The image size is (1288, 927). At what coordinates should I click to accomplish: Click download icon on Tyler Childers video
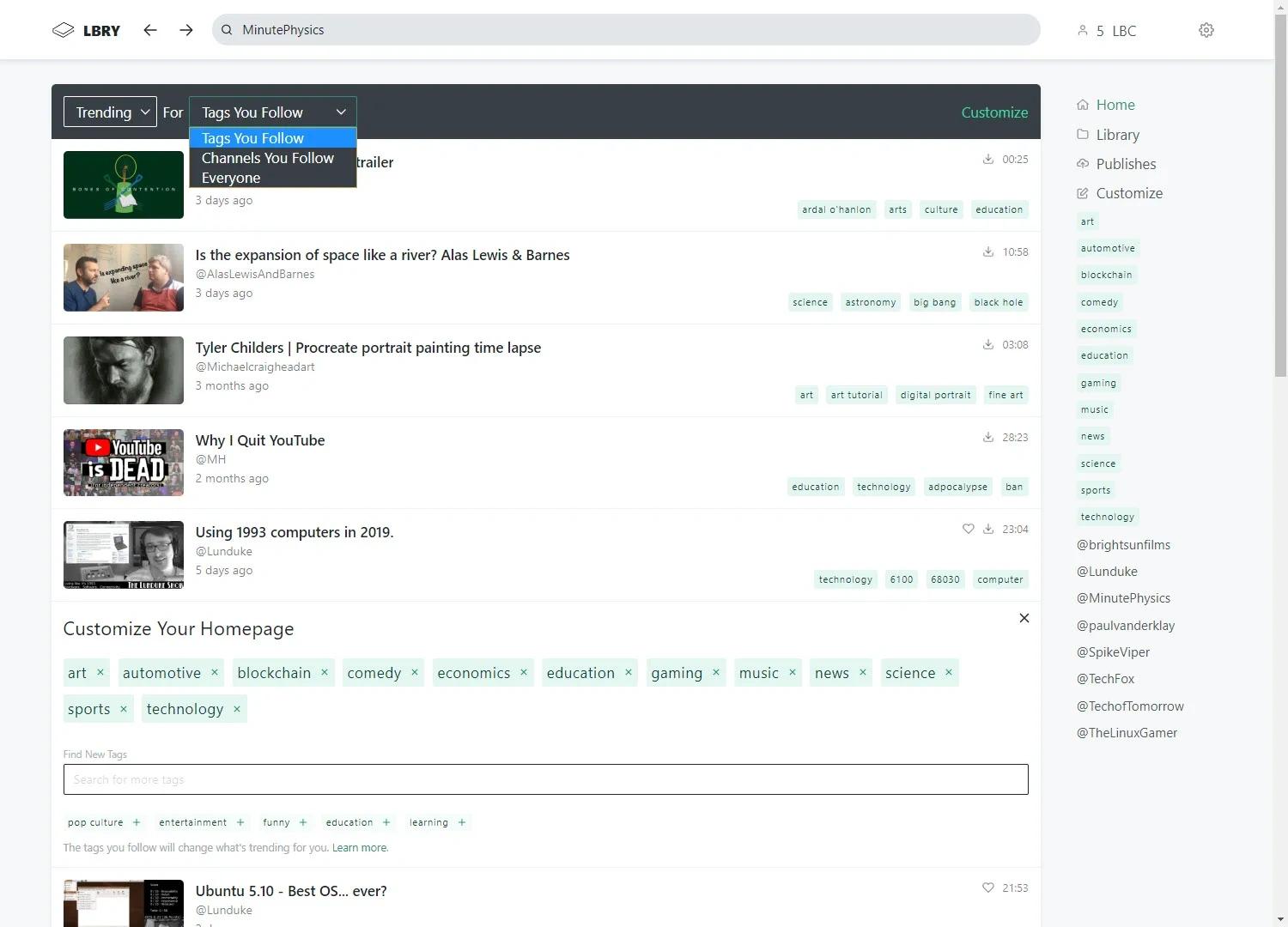click(988, 344)
